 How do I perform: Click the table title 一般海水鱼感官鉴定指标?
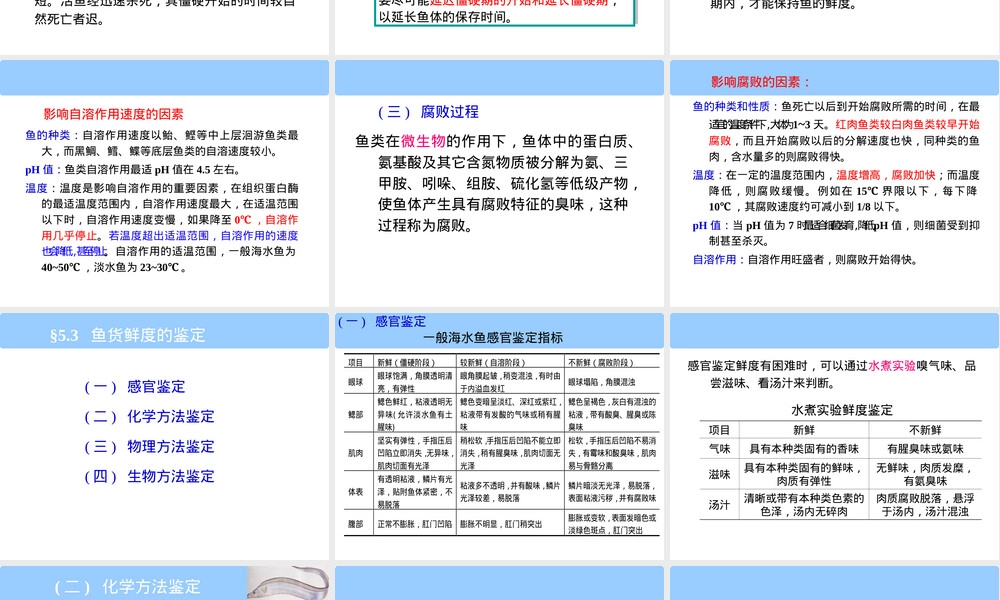pos(493,338)
